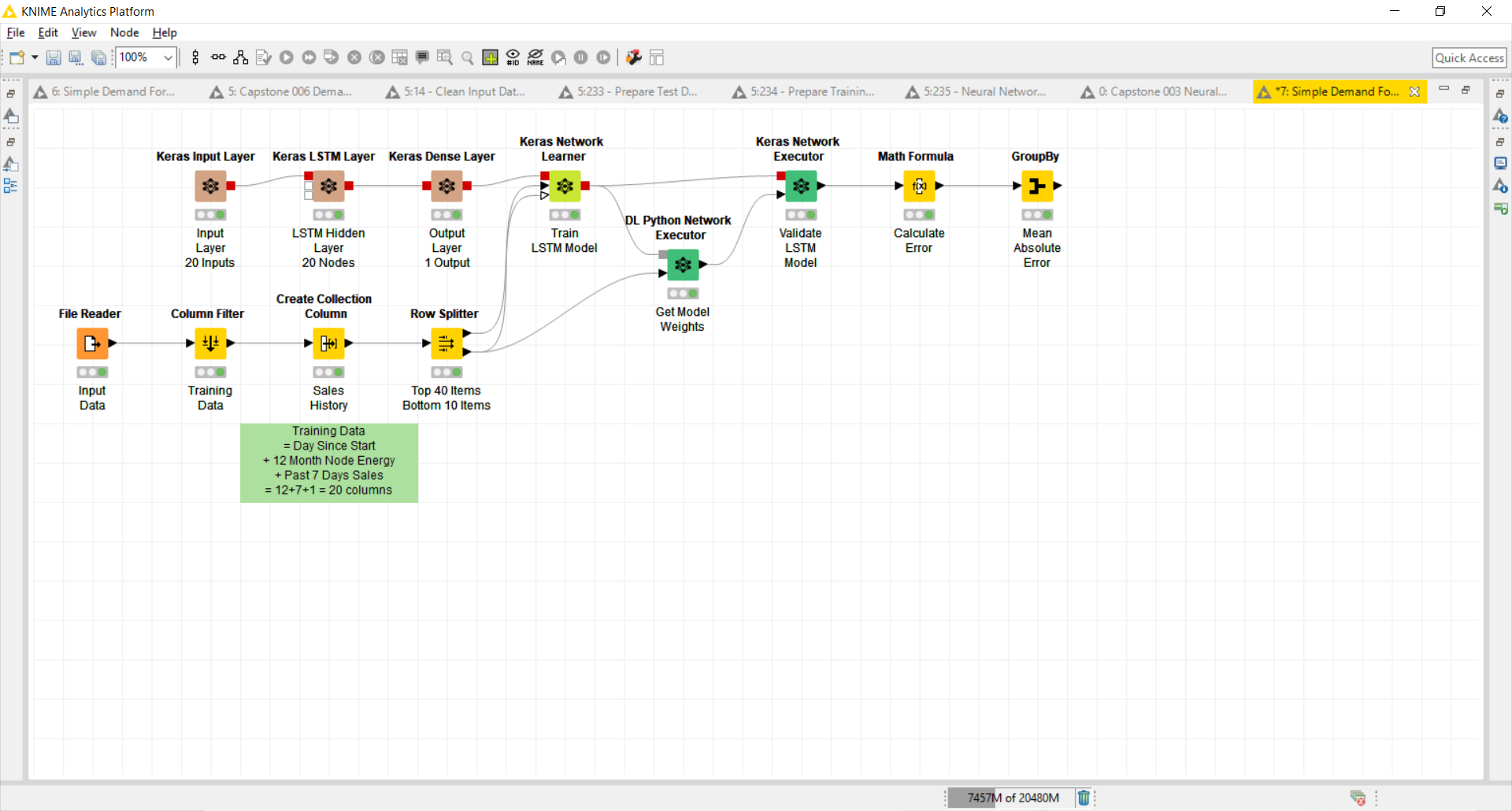Select the Keras Network Learner node

click(x=565, y=187)
